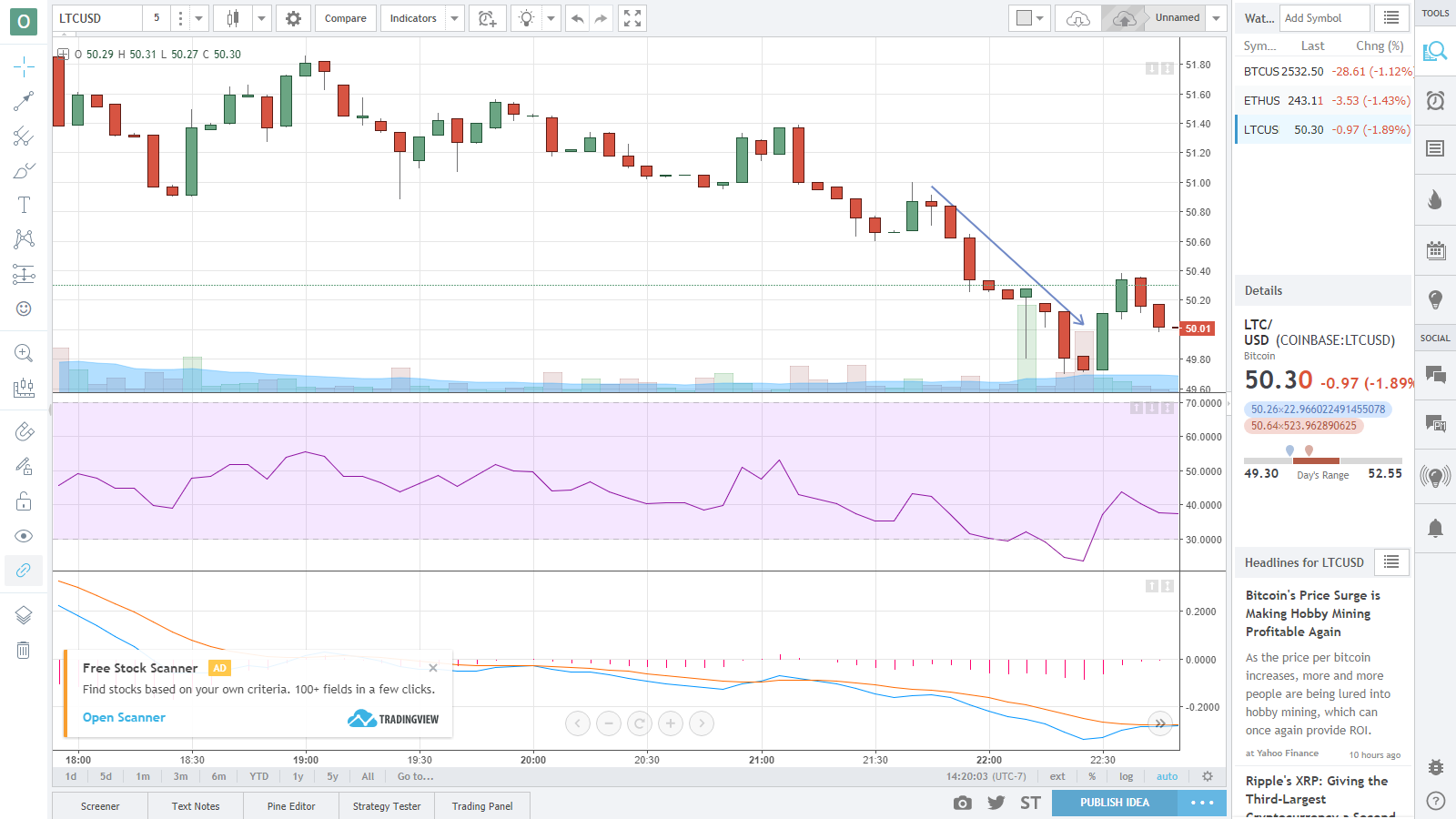Toggle percentage scale '%' option

pos(1092,776)
